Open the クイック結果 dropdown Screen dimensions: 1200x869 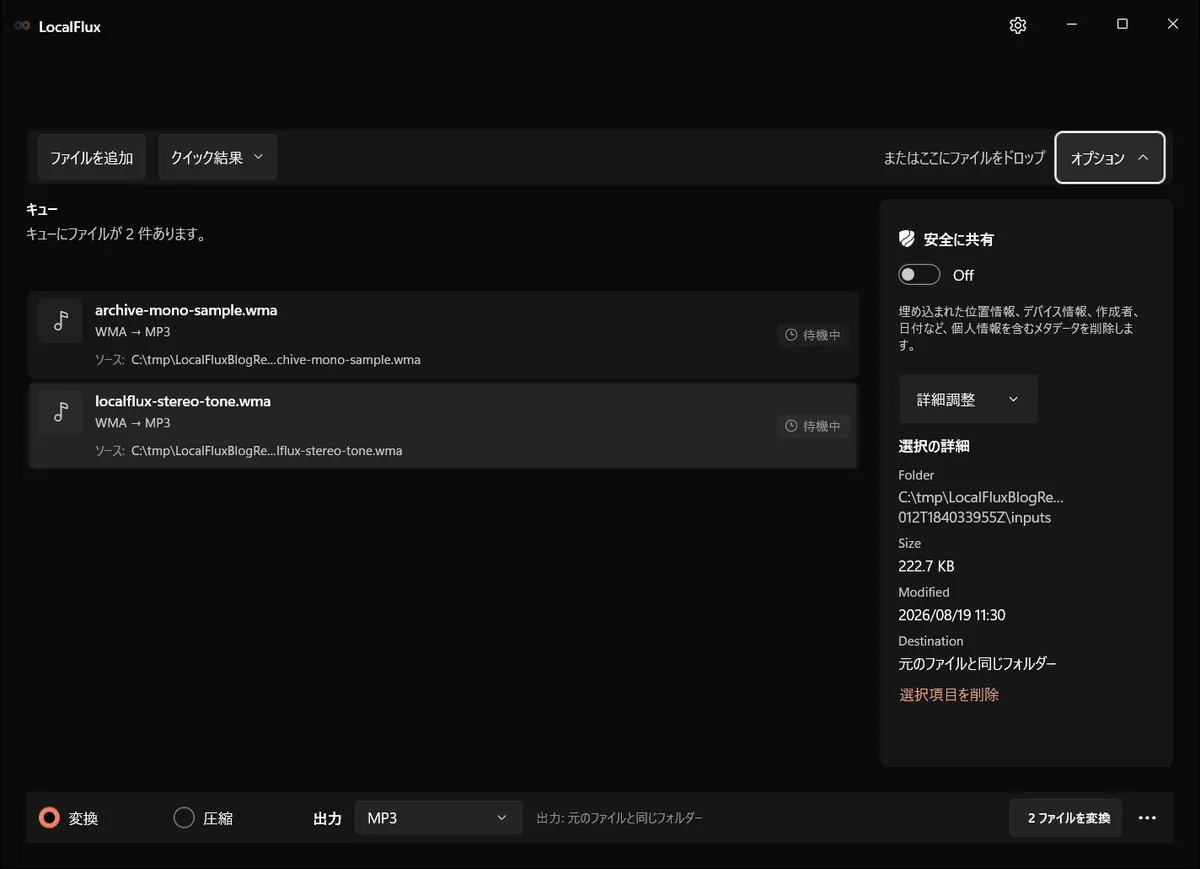[217, 157]
